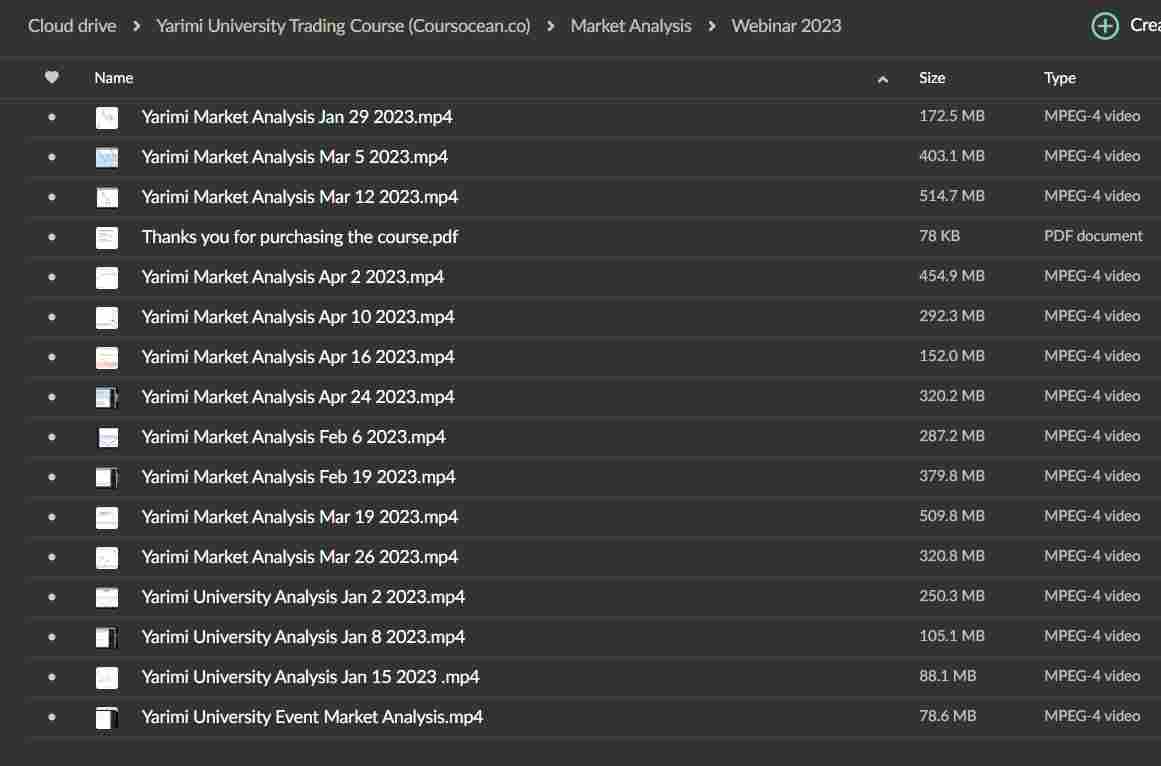Sort by Type column header

coord(1060,78)
